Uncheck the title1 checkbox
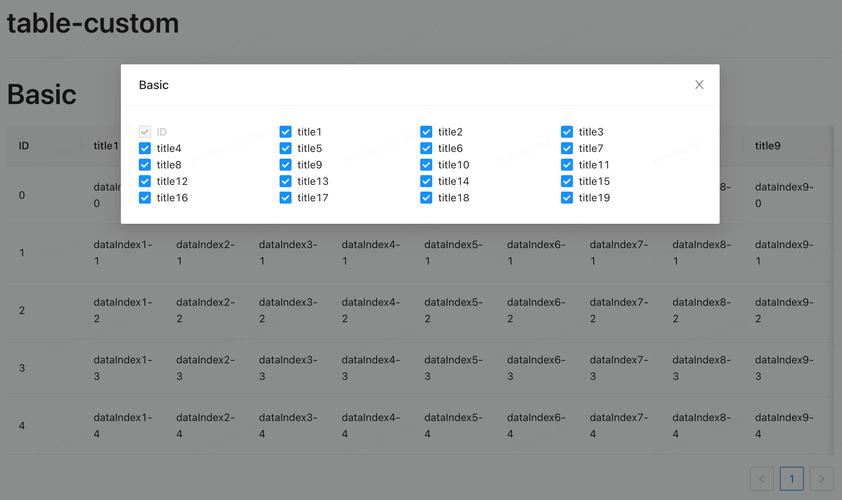 pos(286,132)
